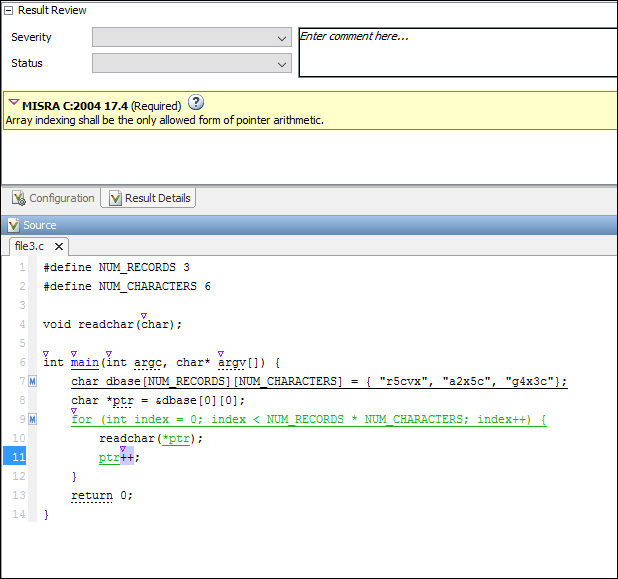Click the macro M marker on line 9
The image size is (618, 579).
pyautogui.click(x=33, y=419)
